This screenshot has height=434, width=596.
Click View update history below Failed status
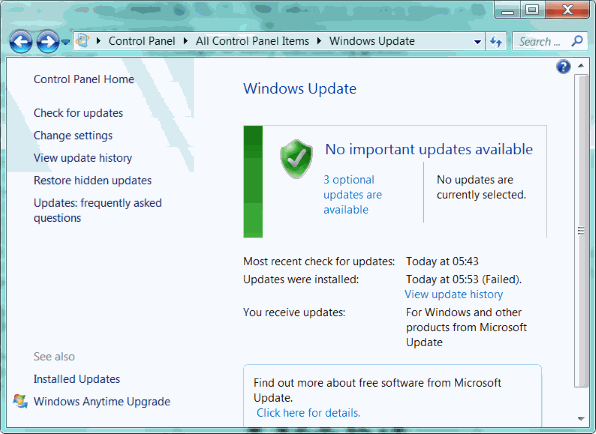pyautogui.click(x=454, y=294)
